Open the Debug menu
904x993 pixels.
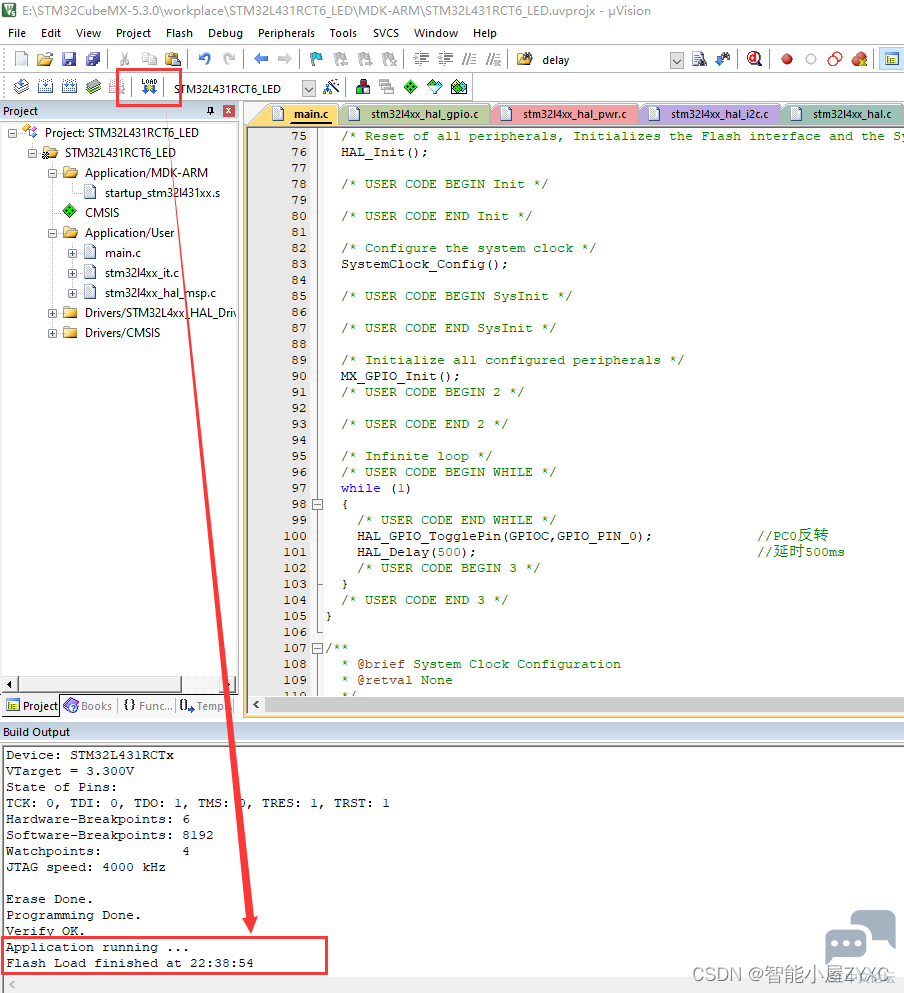225,33
